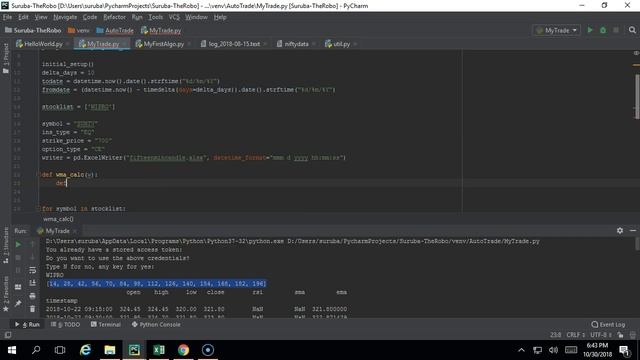Open the Windows Start menu
Screen dimensions: 640x360
click(12, 350)
